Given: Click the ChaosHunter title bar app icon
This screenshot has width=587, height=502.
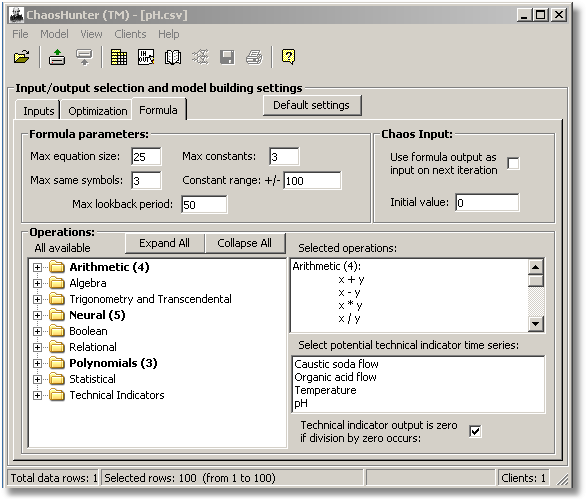Looking at the screenshot, I should pyautogui.click(x=16, y=15).
